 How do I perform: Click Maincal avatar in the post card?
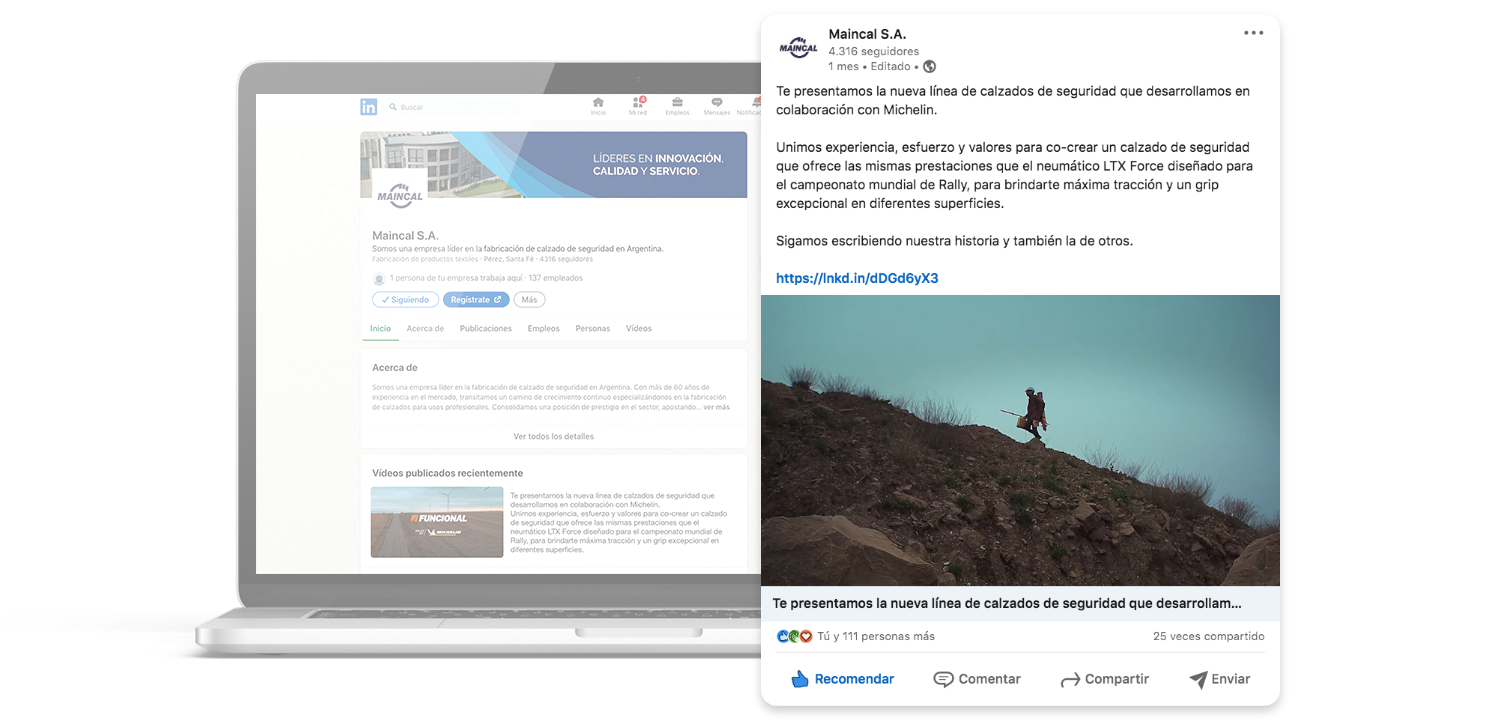tap(798, 47)
